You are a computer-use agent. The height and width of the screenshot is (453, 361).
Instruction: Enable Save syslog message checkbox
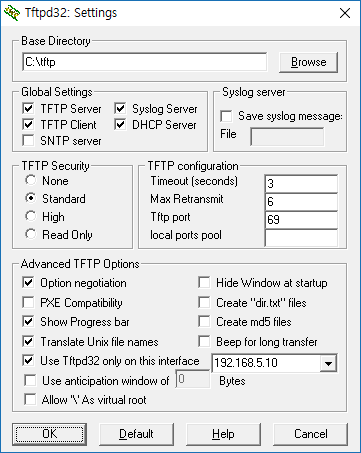coord(226,116)
